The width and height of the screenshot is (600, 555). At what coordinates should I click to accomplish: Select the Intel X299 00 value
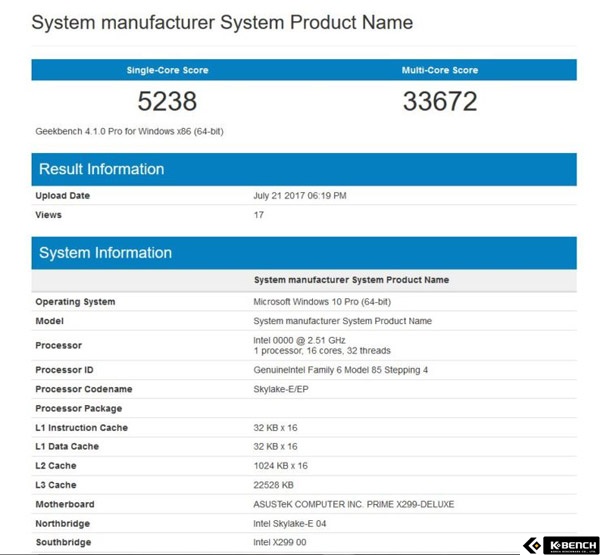pyautogui.click(x=280, y=542)
